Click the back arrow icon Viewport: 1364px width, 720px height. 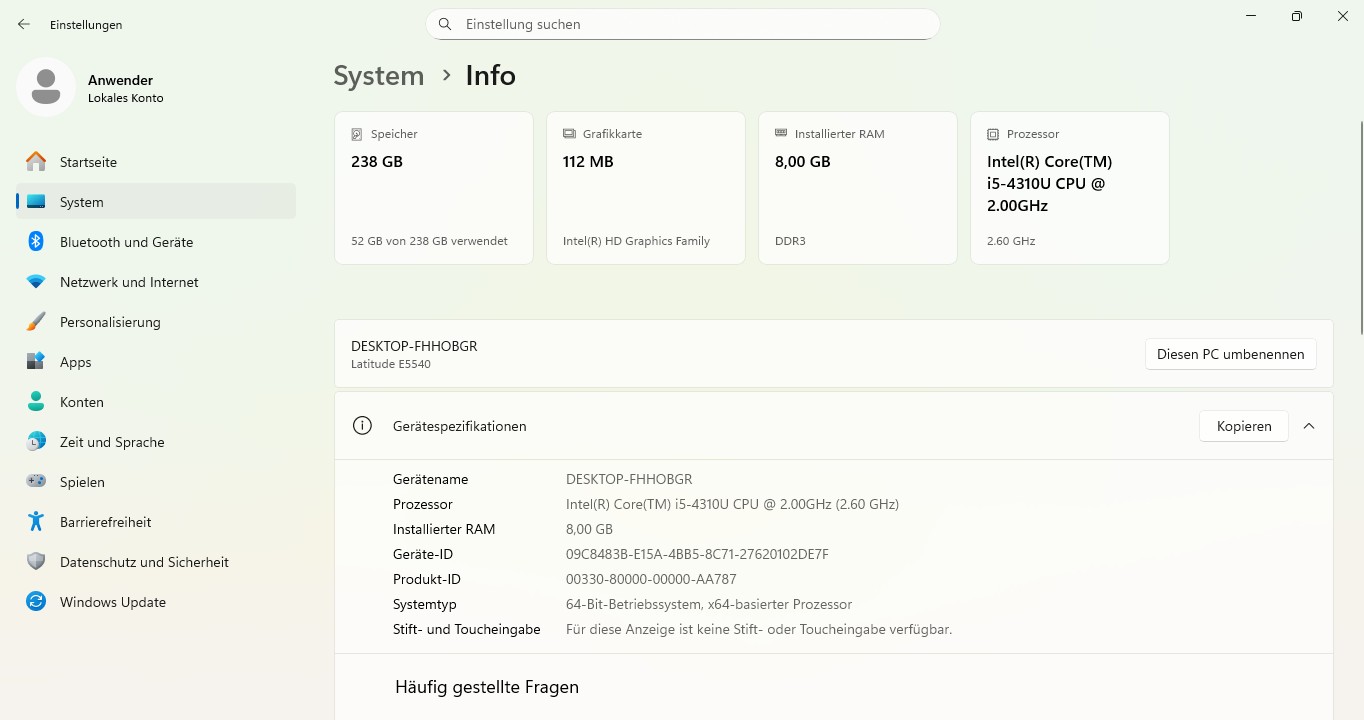pos(24,24)
